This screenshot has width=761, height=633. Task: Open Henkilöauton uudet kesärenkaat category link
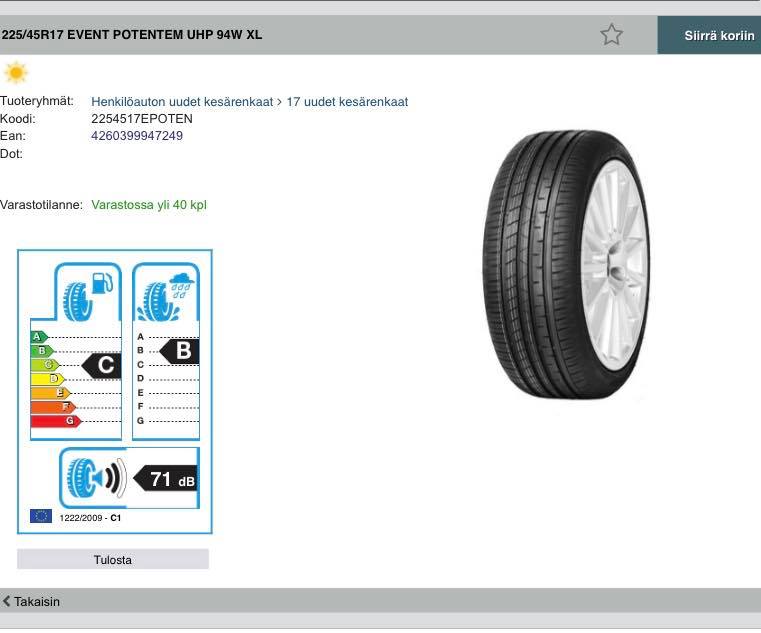pos(182,102)
